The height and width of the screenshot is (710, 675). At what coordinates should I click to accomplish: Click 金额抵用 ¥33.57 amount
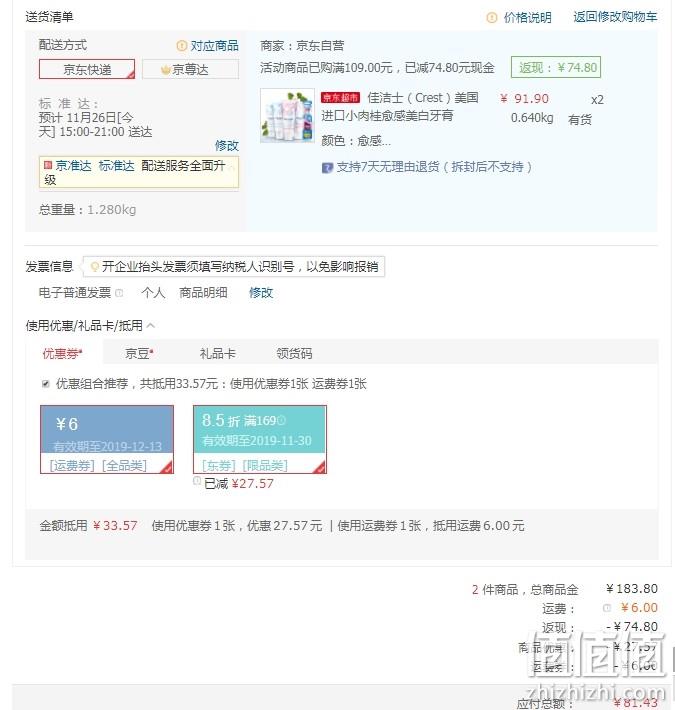[115, 526]
